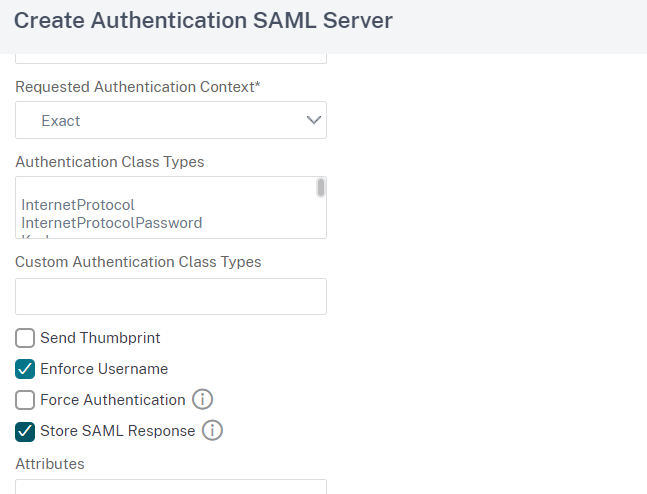The height and width of the screenshot is (494, 647).
Task: Click the partially visible field at form top
Action: [x=170, y=58]
